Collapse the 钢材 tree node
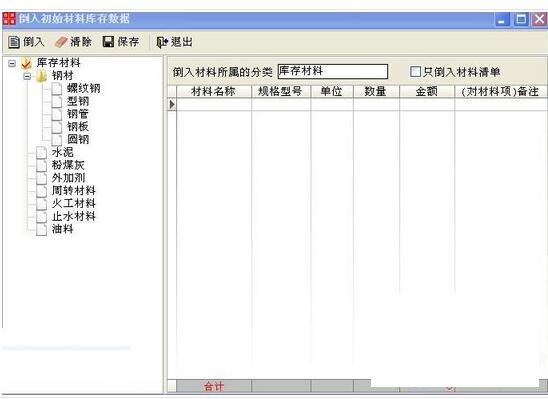 [x=27, y=76]
